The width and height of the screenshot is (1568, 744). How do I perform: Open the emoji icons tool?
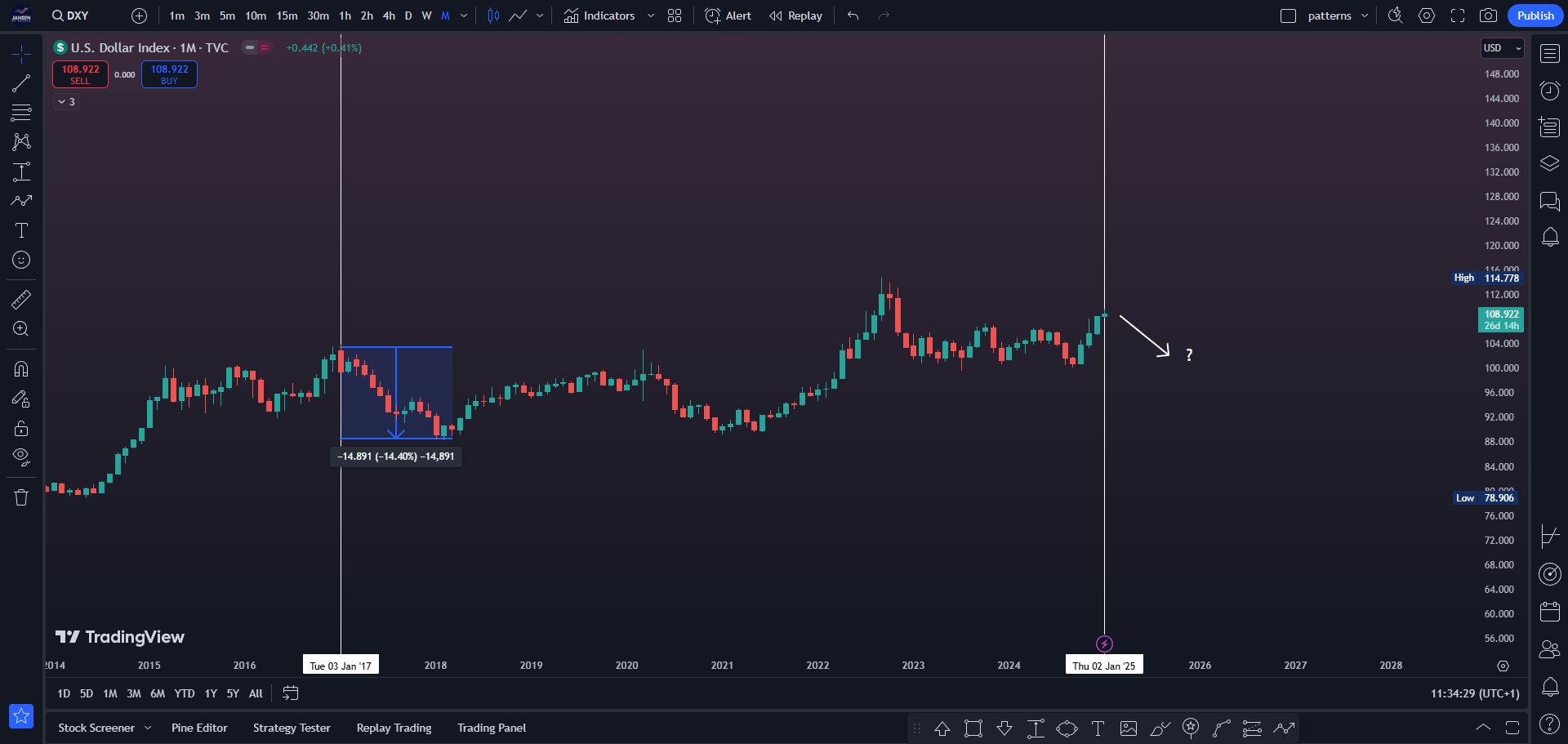(21, 260)
